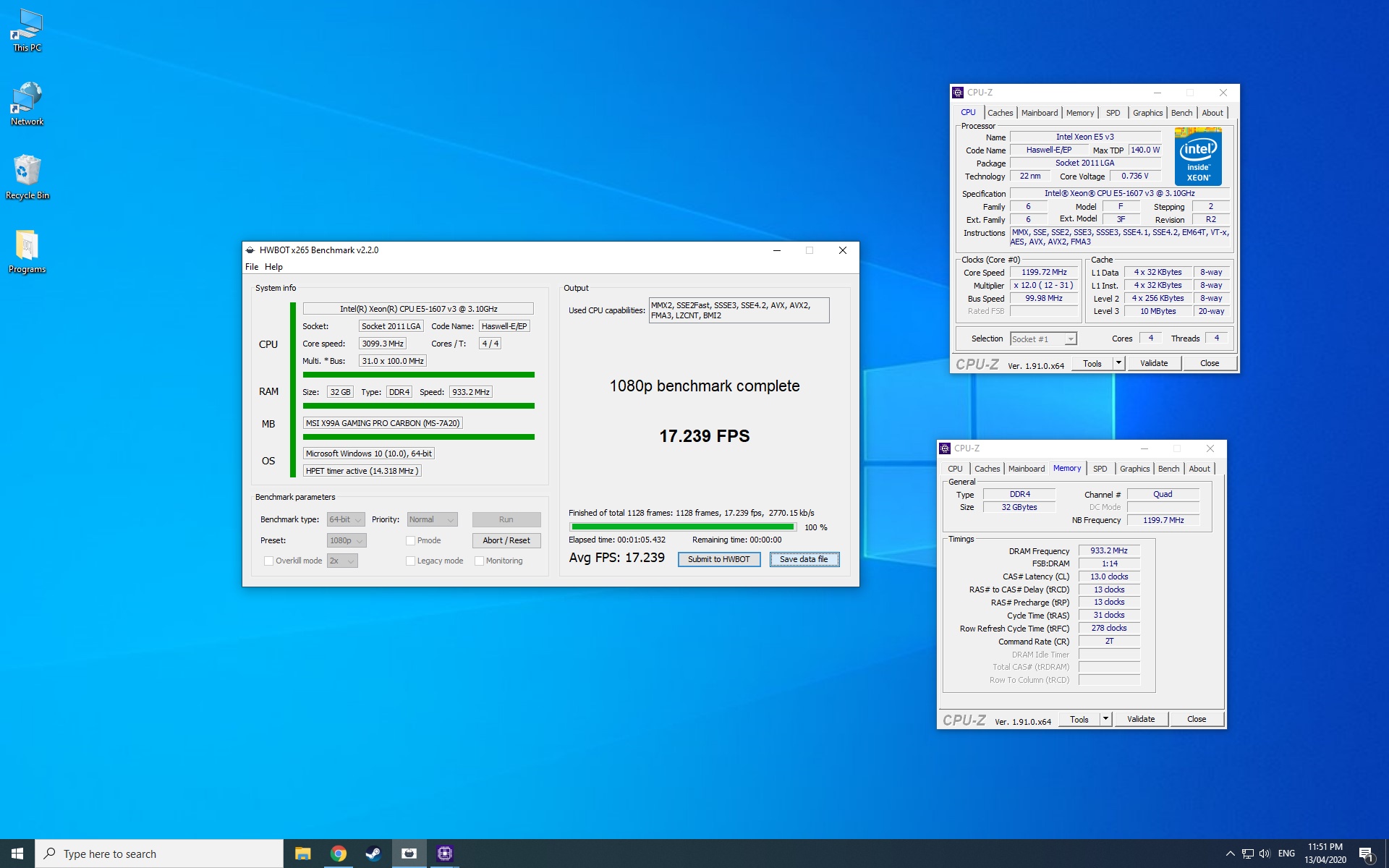
Task: Toggle Pmode checkbox
Action: pyautogui.click(x=410, y=540)
